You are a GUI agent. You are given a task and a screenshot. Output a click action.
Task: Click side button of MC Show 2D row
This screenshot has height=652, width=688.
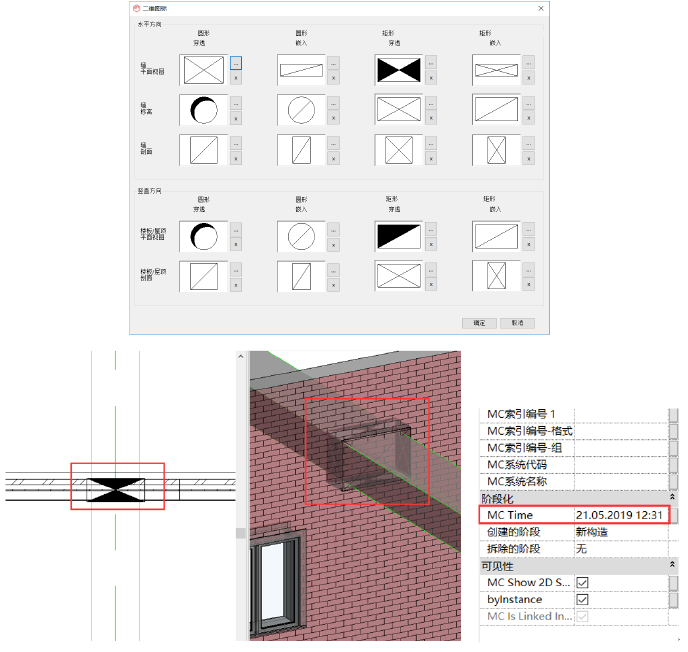point(674,583)
